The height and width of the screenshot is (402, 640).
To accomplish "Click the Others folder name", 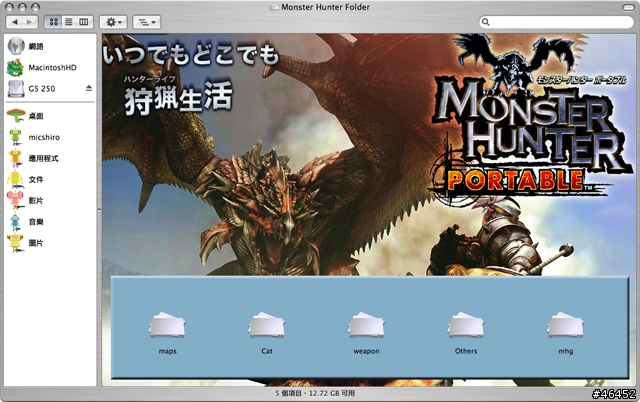I will (466, 351).
